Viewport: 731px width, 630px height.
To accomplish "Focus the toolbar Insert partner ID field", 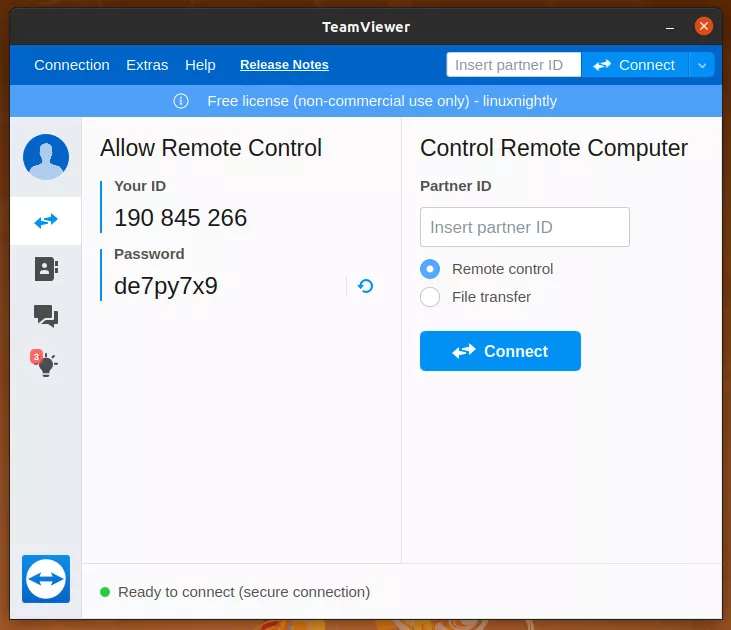I will (x=514, y=65).
